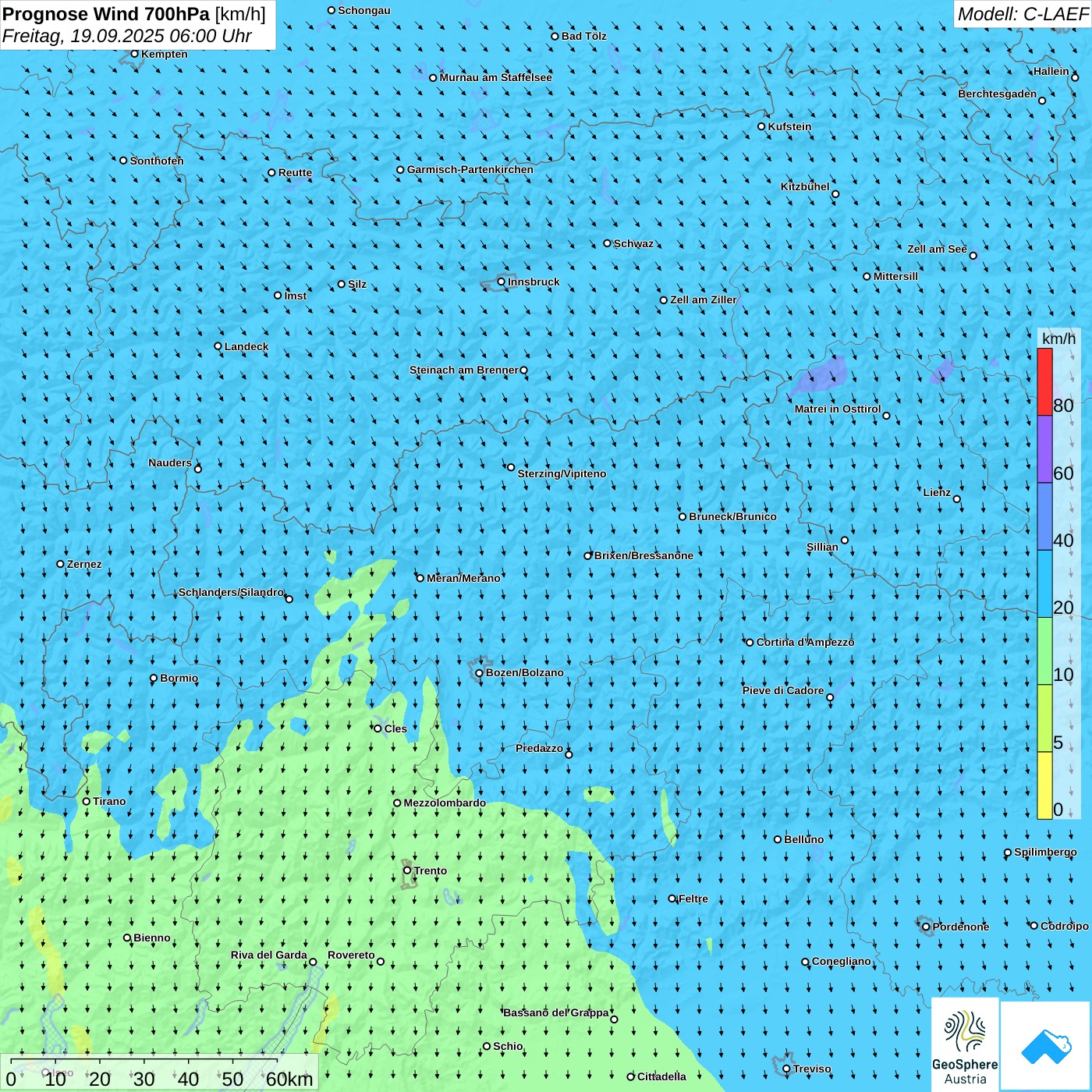1092x1092 pixels.
Task: Click the Pordenone label
Action: 961,927
